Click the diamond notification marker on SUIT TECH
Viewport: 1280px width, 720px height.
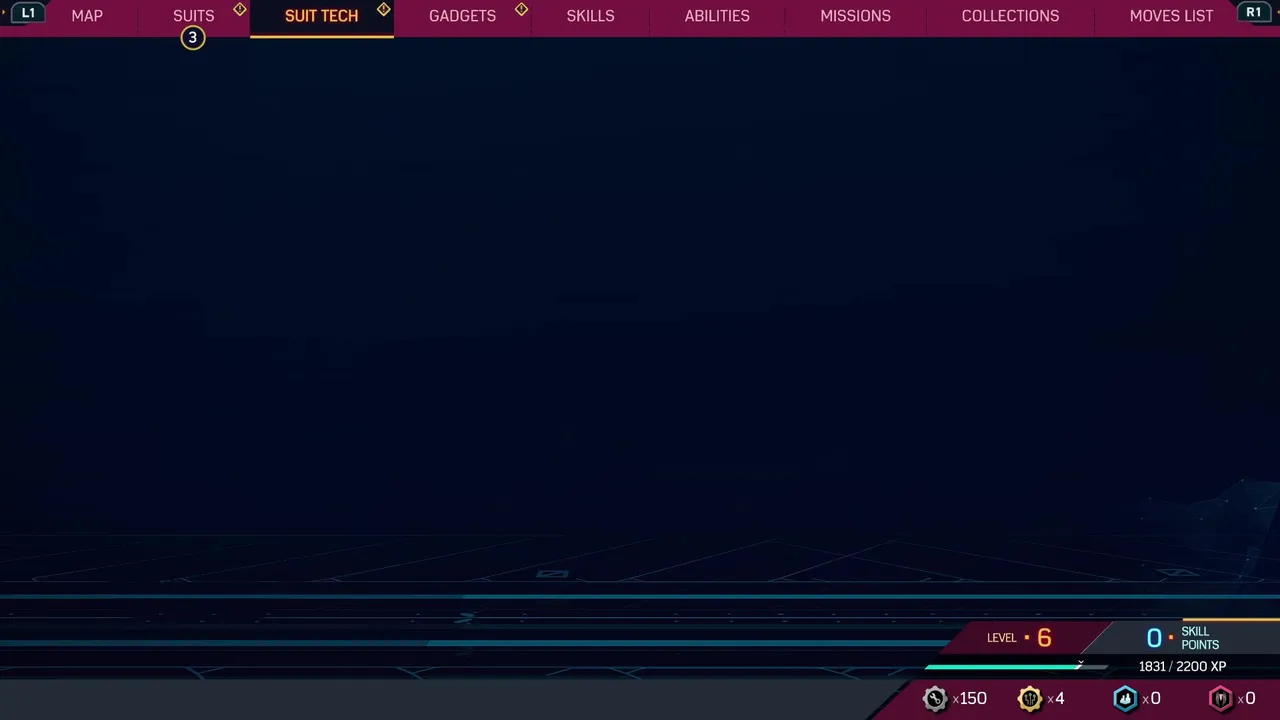(x=384, y=9)
